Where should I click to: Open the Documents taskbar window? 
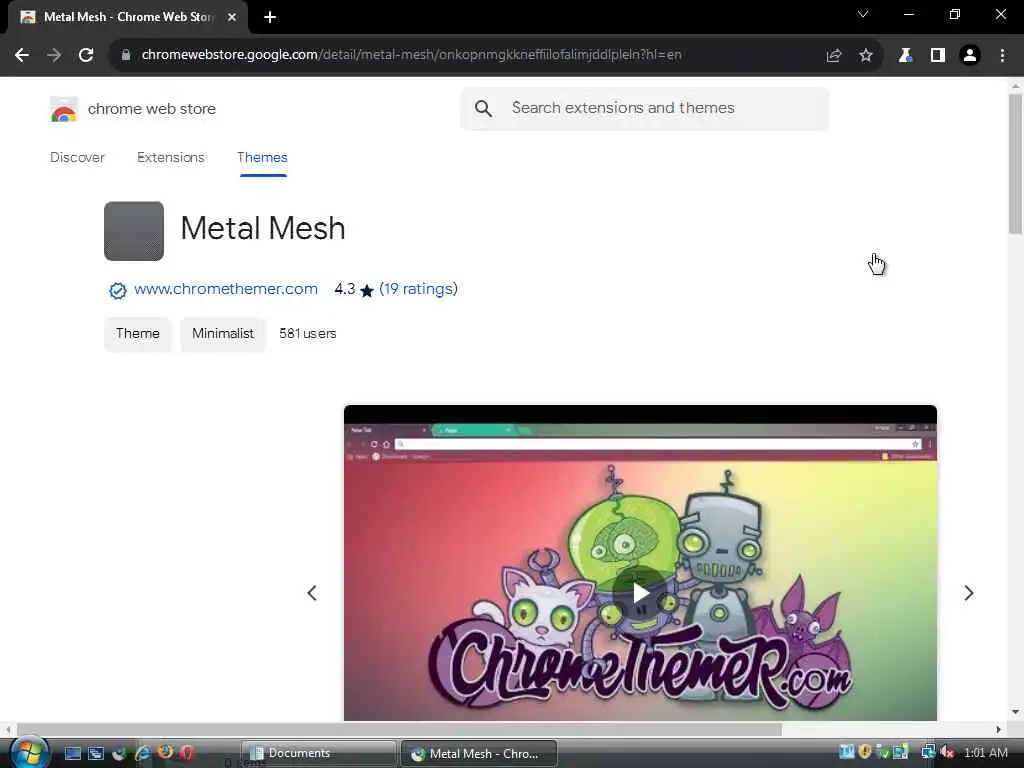click(x=319, y=754)
